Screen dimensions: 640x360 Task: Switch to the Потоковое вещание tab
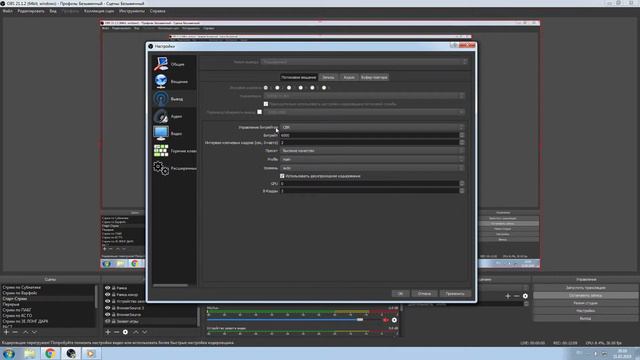pos(299,77)
